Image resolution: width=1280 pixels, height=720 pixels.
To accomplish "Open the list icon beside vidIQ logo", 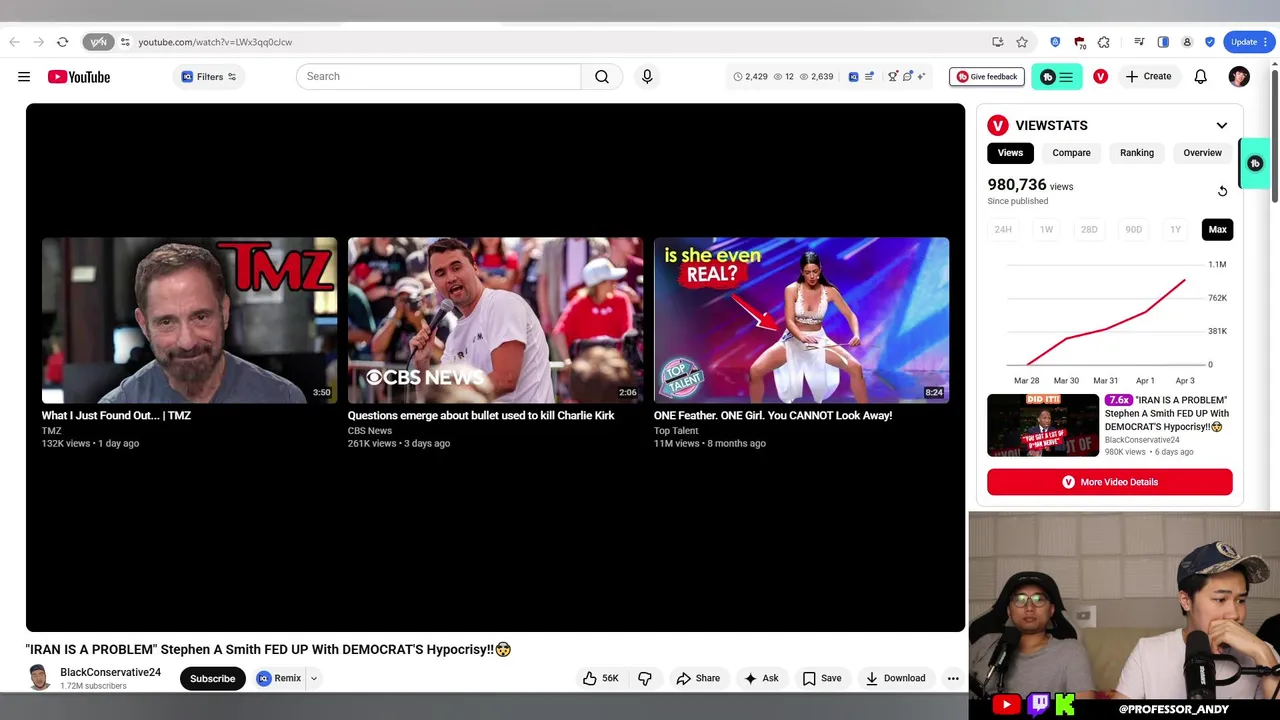I will 869,77.
